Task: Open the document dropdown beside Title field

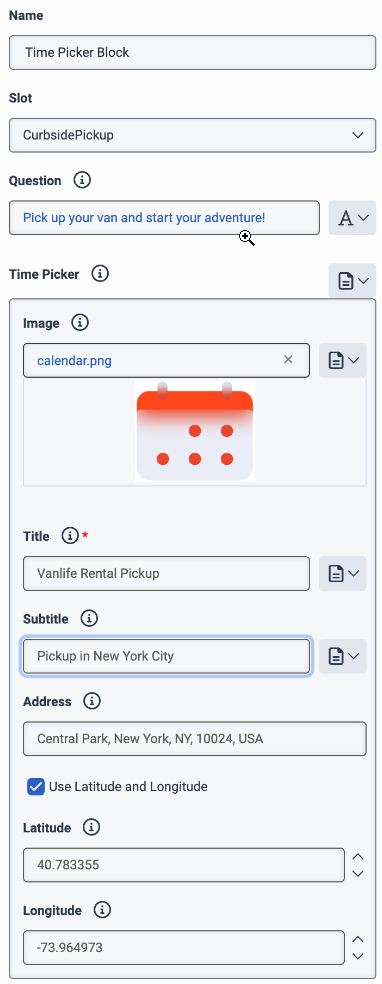Action: point(342,574)
